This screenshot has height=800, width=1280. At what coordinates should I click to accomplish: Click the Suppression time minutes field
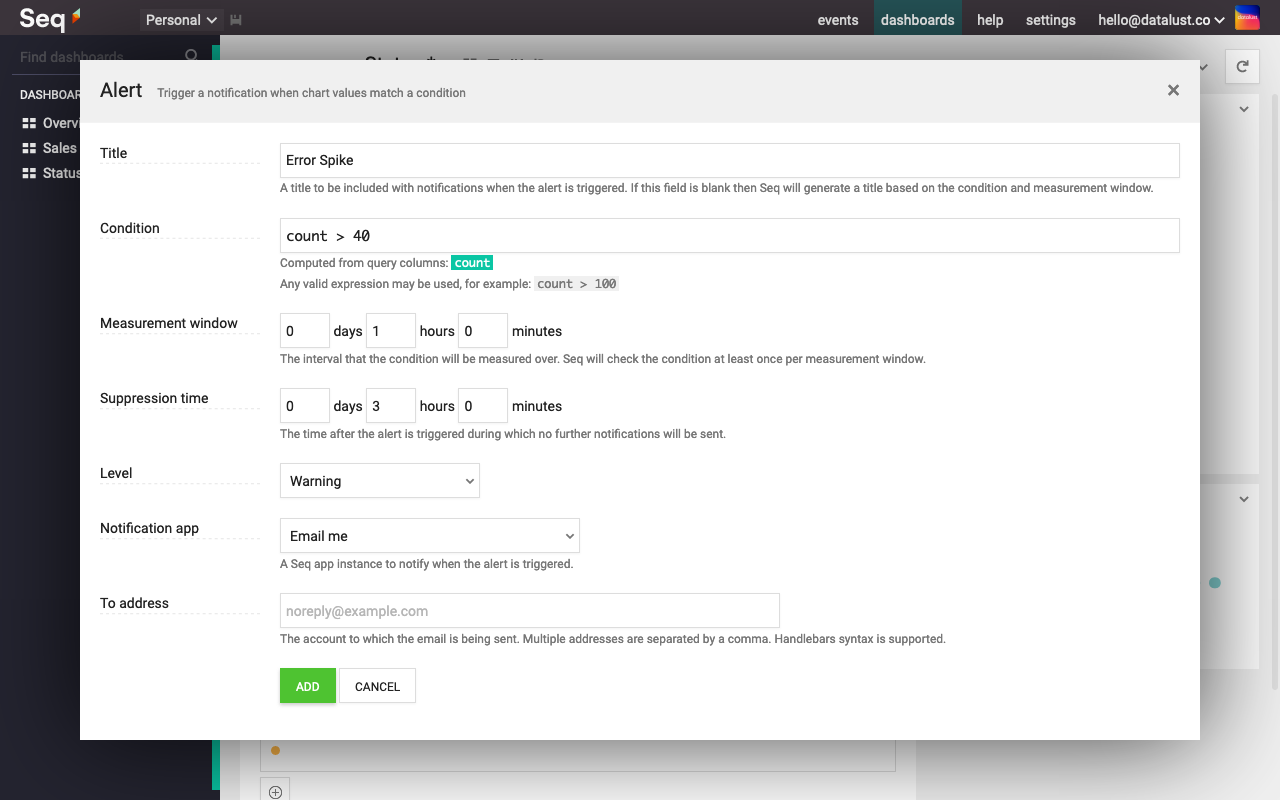click(x=483, y=406)
